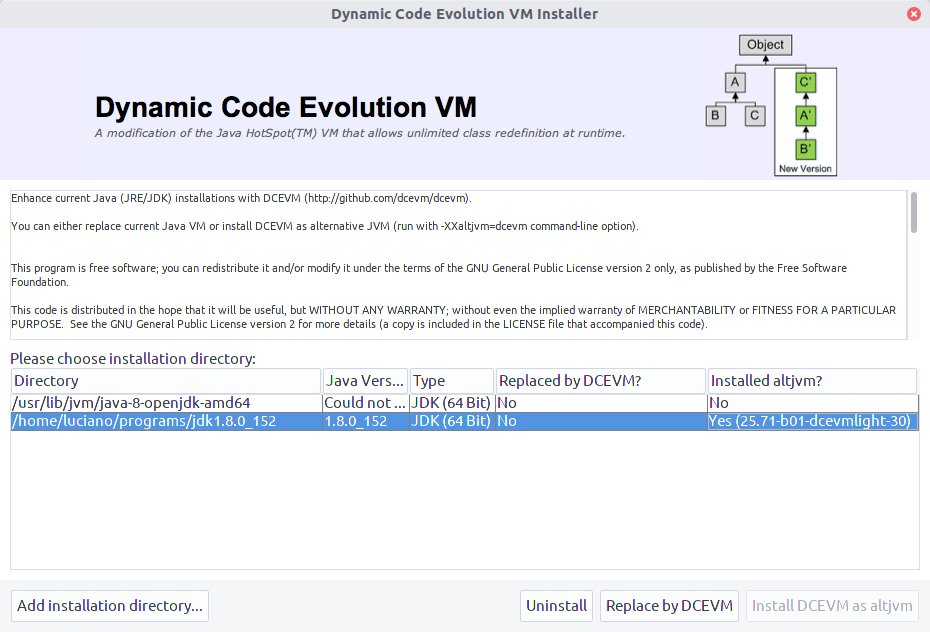Click the Type cell in the java-8-openjdk-amd64 row
The height and width of the screenshot is (632, 930).
451,403
